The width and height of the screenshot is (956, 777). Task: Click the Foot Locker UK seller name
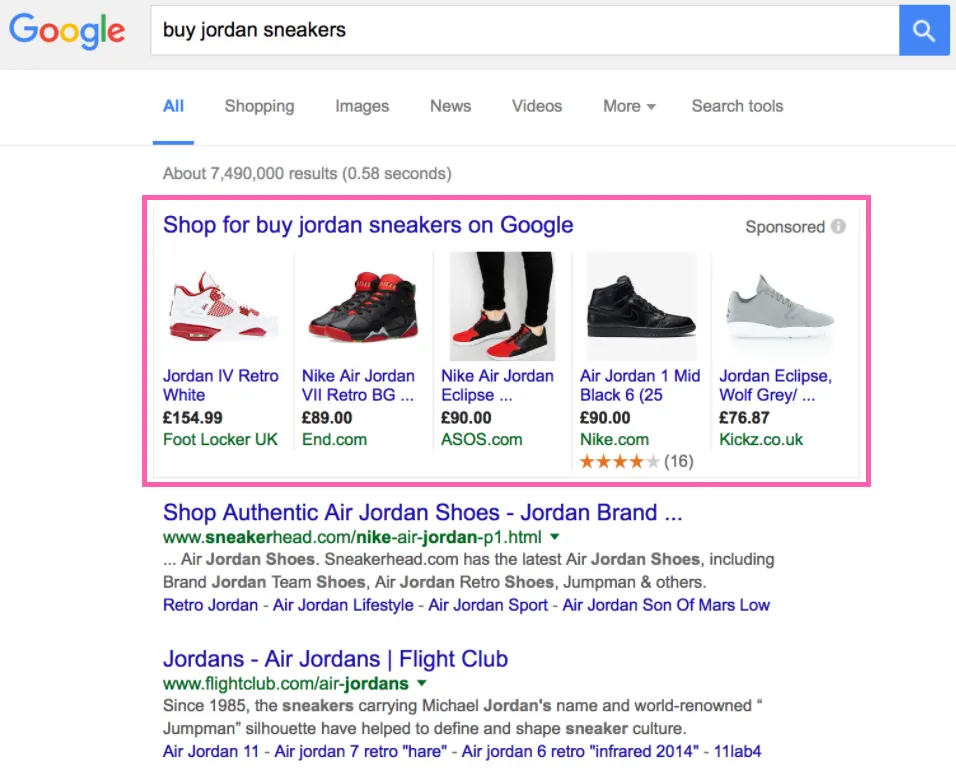click(x=220, y=440)
